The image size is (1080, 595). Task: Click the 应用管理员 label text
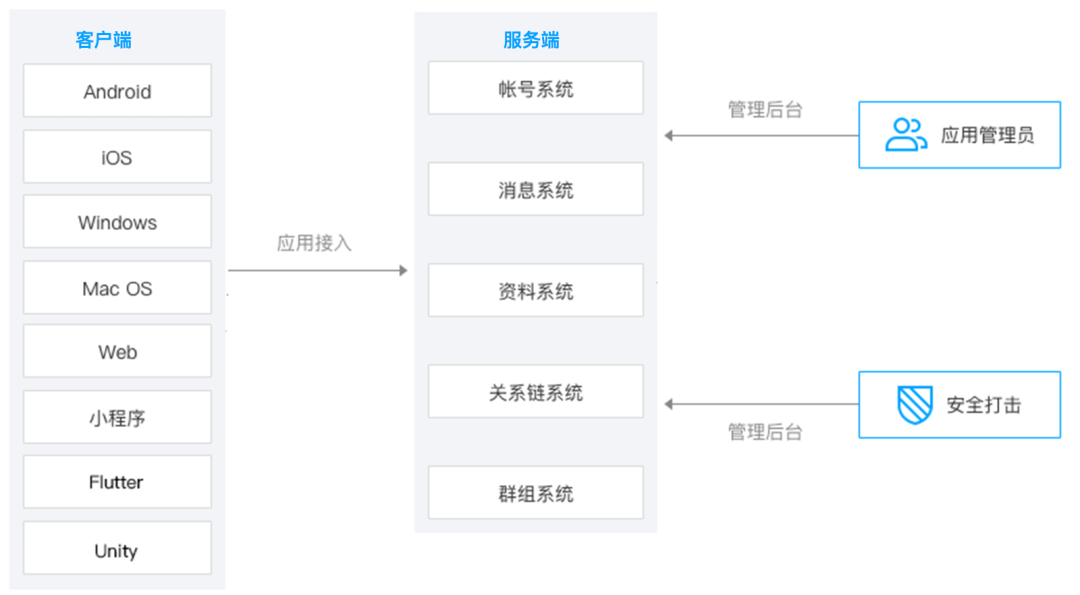click(986, 135)
